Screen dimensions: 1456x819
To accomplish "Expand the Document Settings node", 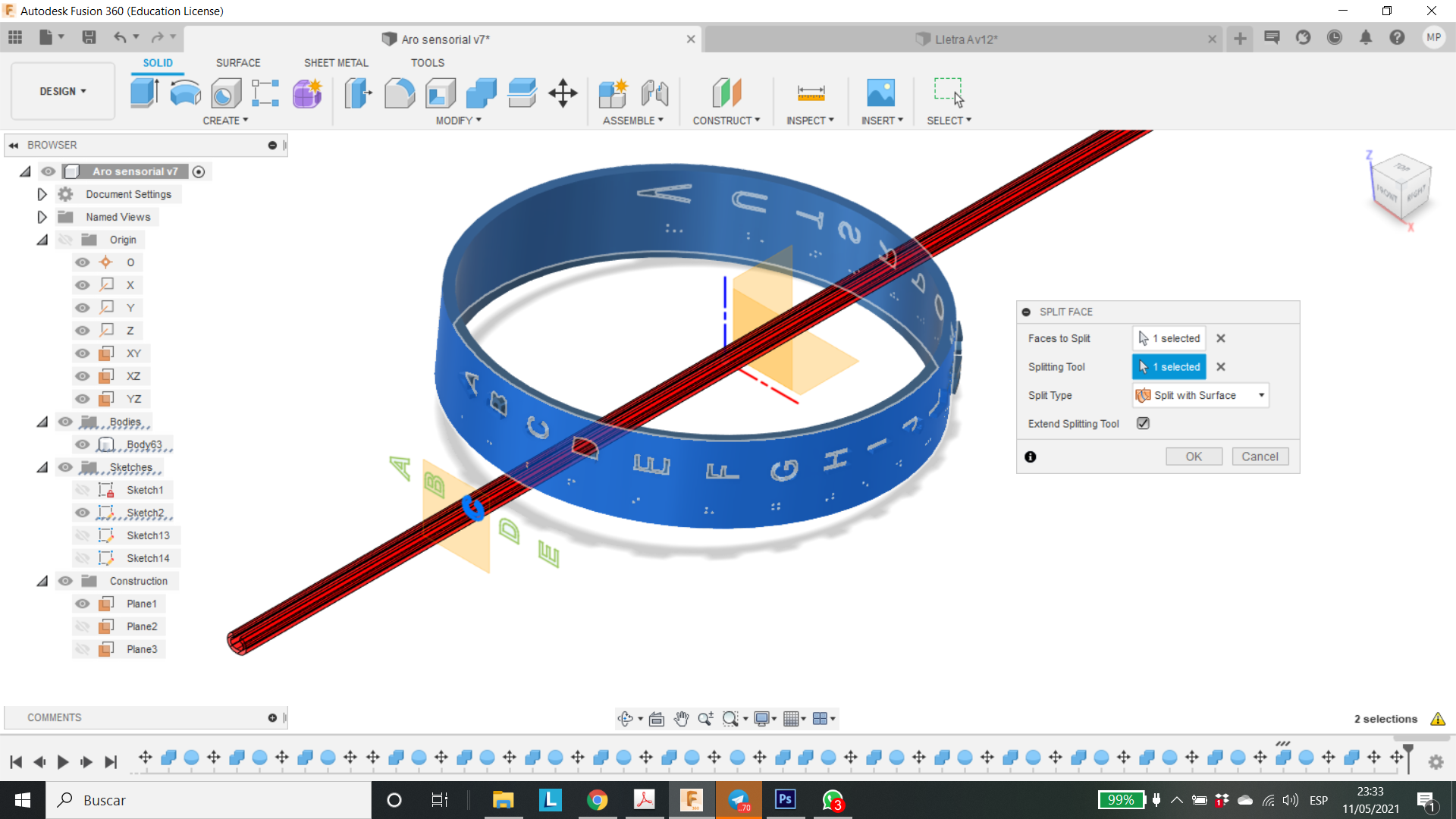I will pyautogui.click(x=42, y=194).
